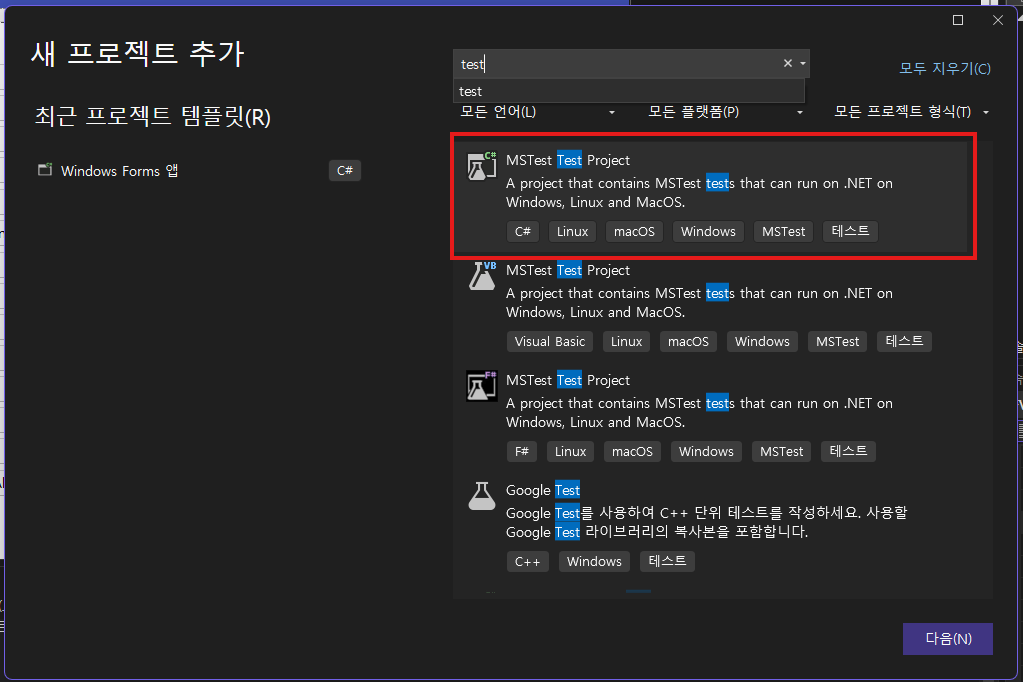
Task: Maximize the 새 프로젝트 추가 dialog
Action: click(x=958, y=20)
